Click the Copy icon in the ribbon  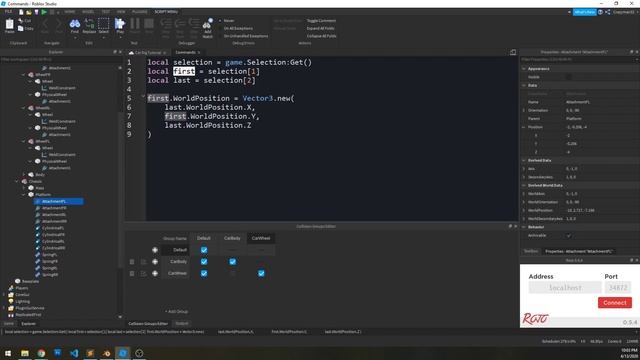pos(20,29)
